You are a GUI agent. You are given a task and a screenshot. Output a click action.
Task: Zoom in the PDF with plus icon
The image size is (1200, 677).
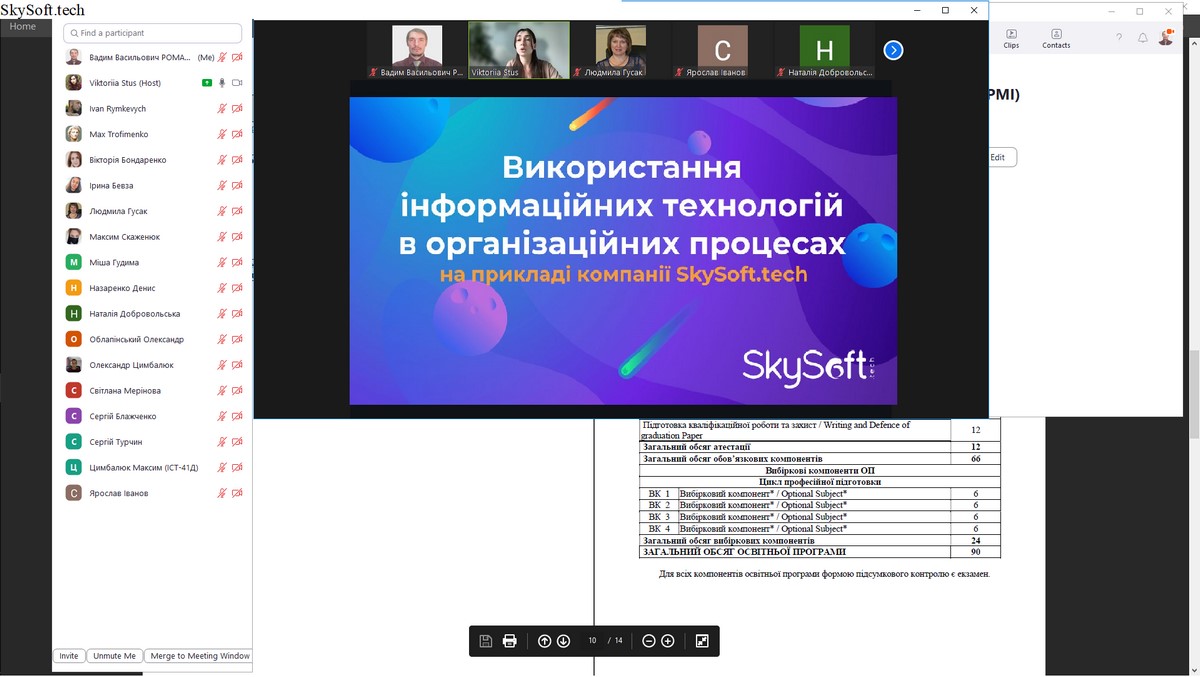coord(668,641)
